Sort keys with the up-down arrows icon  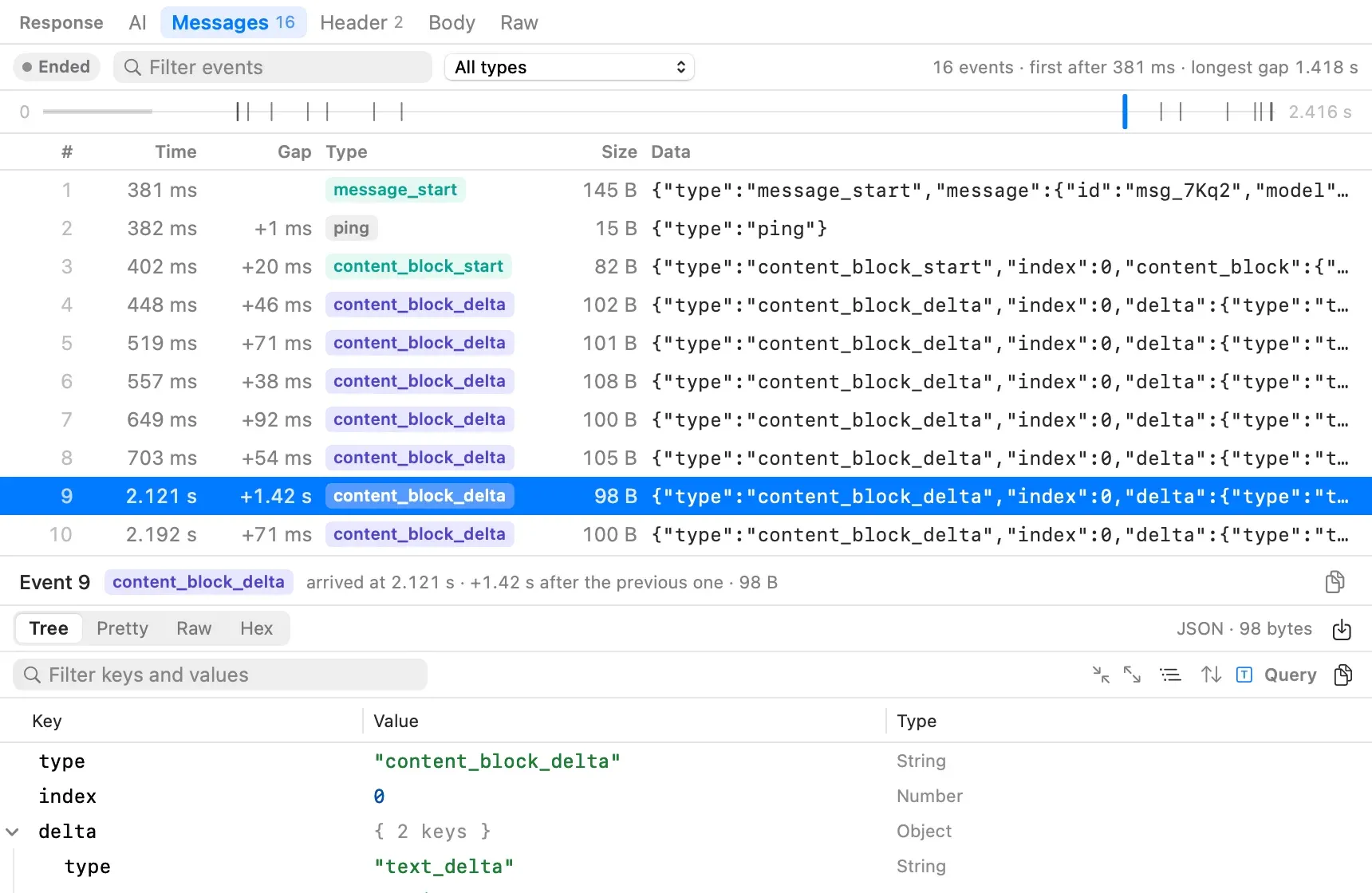tap(1211, 675)
